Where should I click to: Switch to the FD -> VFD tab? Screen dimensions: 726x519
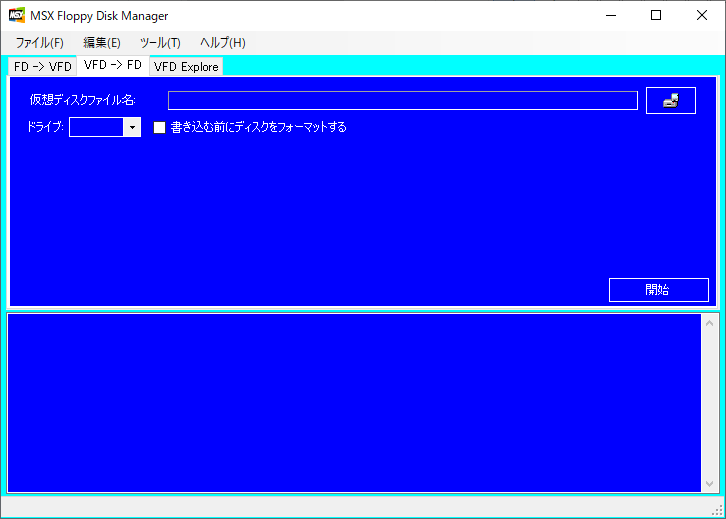pyautogui.click(x=42, y=67)
